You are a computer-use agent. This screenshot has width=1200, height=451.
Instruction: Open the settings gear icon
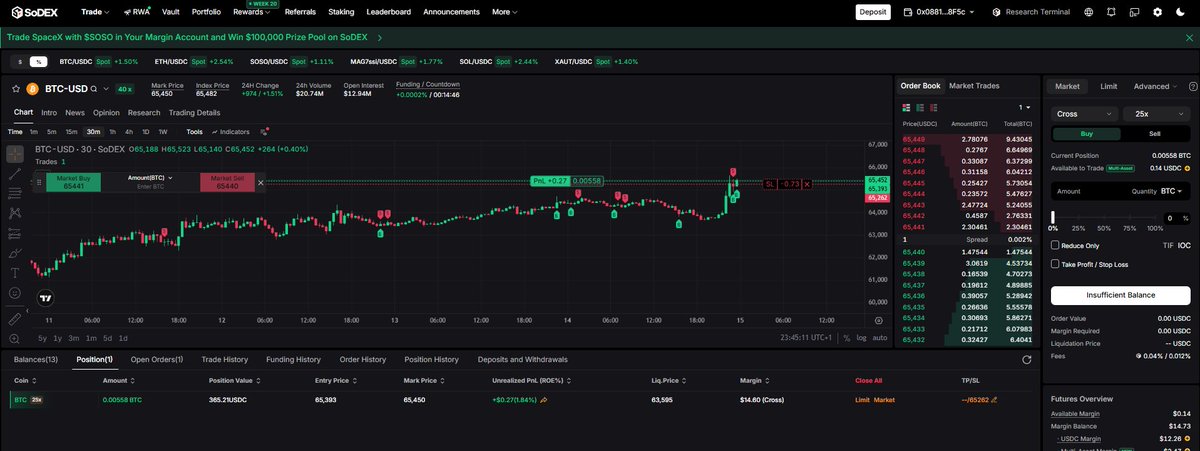(1157, 12)
